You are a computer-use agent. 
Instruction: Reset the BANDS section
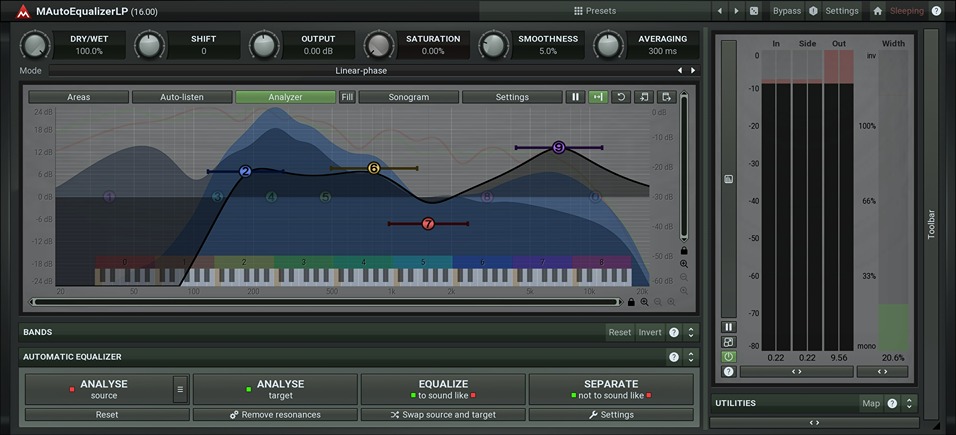click(619, 333)
